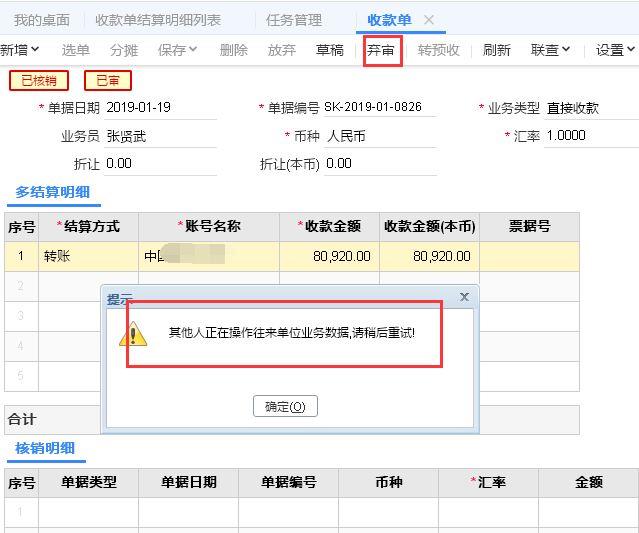This screenshot has height=533, width=639.
Task: Click the 折让 field 0.00
Action: click(x=160, y=164)
